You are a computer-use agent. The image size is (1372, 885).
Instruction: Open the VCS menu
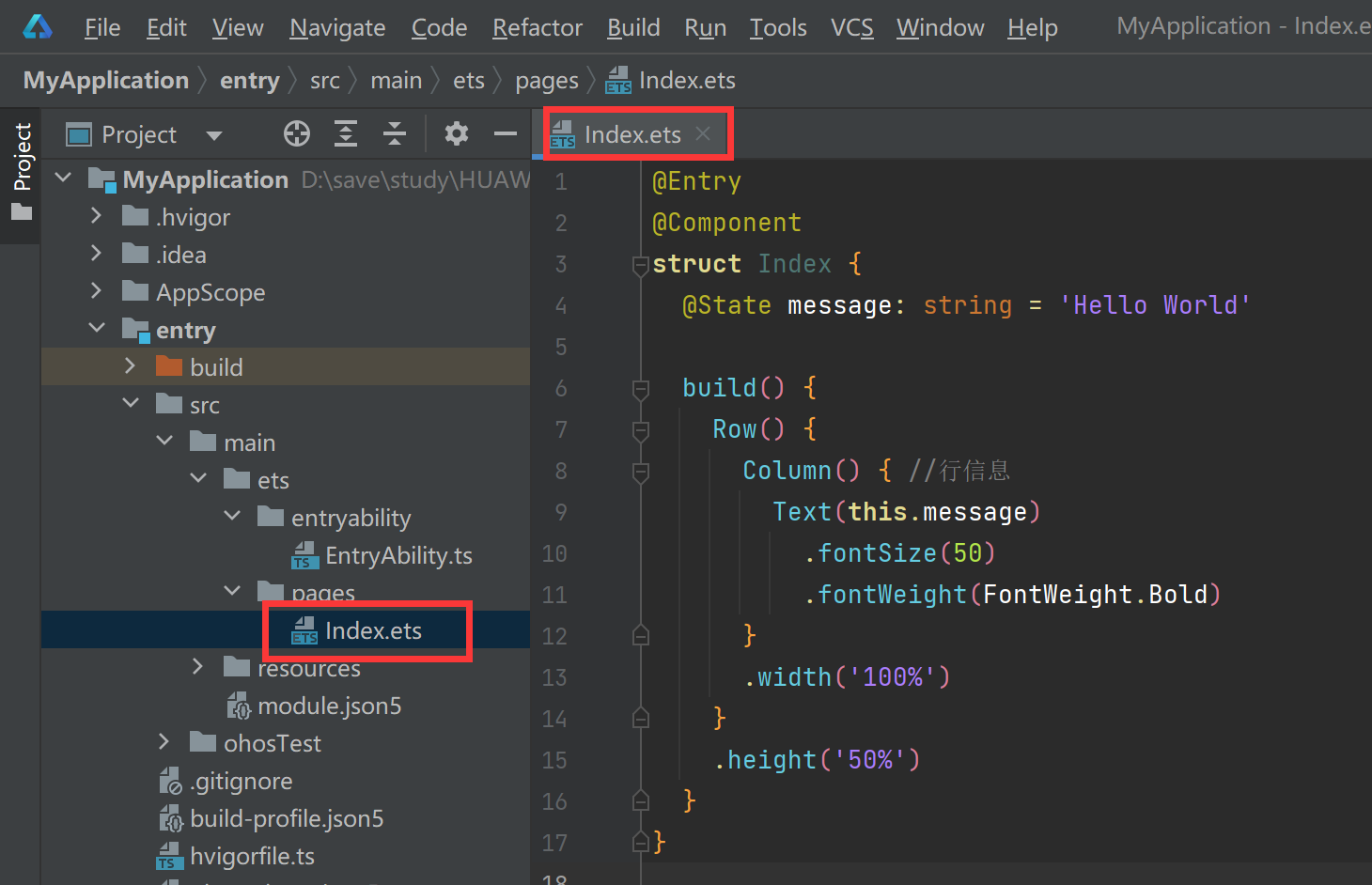click(852, 27)
